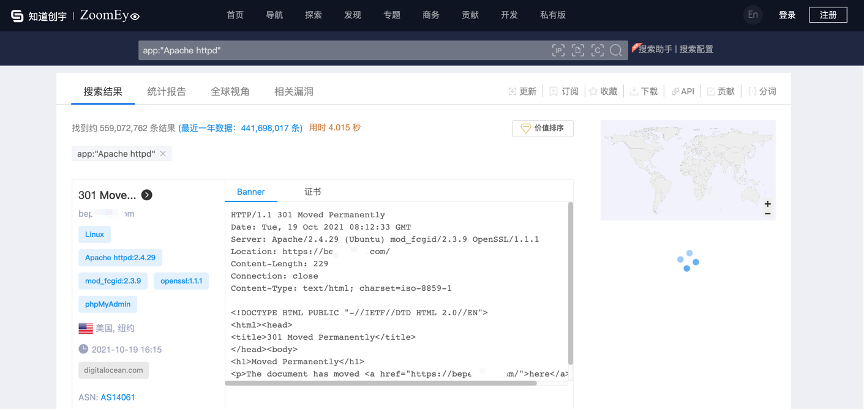
Task: Click the 下载 download icon
Action: (x=634, y=91)
